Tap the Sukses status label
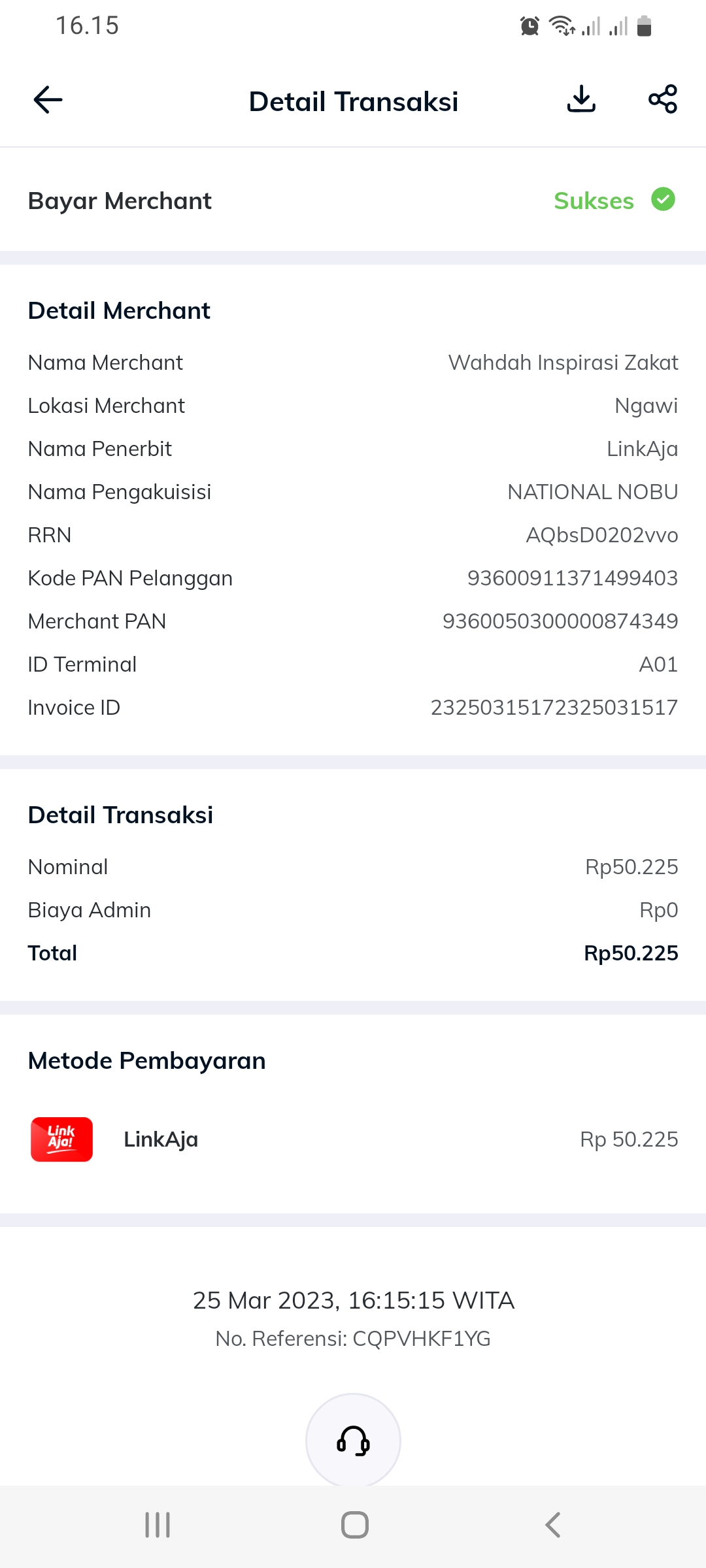The image size is (706, 1568). pos(594,201)
